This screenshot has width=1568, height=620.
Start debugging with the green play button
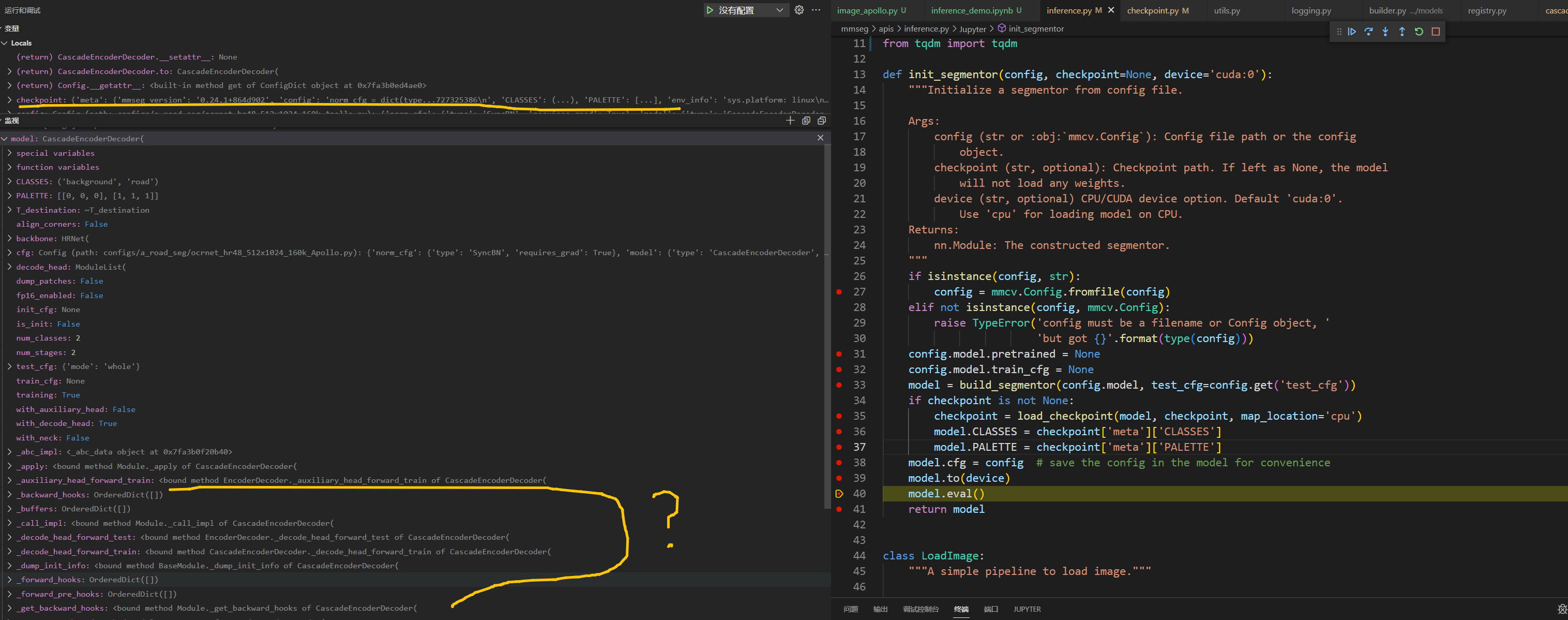[710, 10]
